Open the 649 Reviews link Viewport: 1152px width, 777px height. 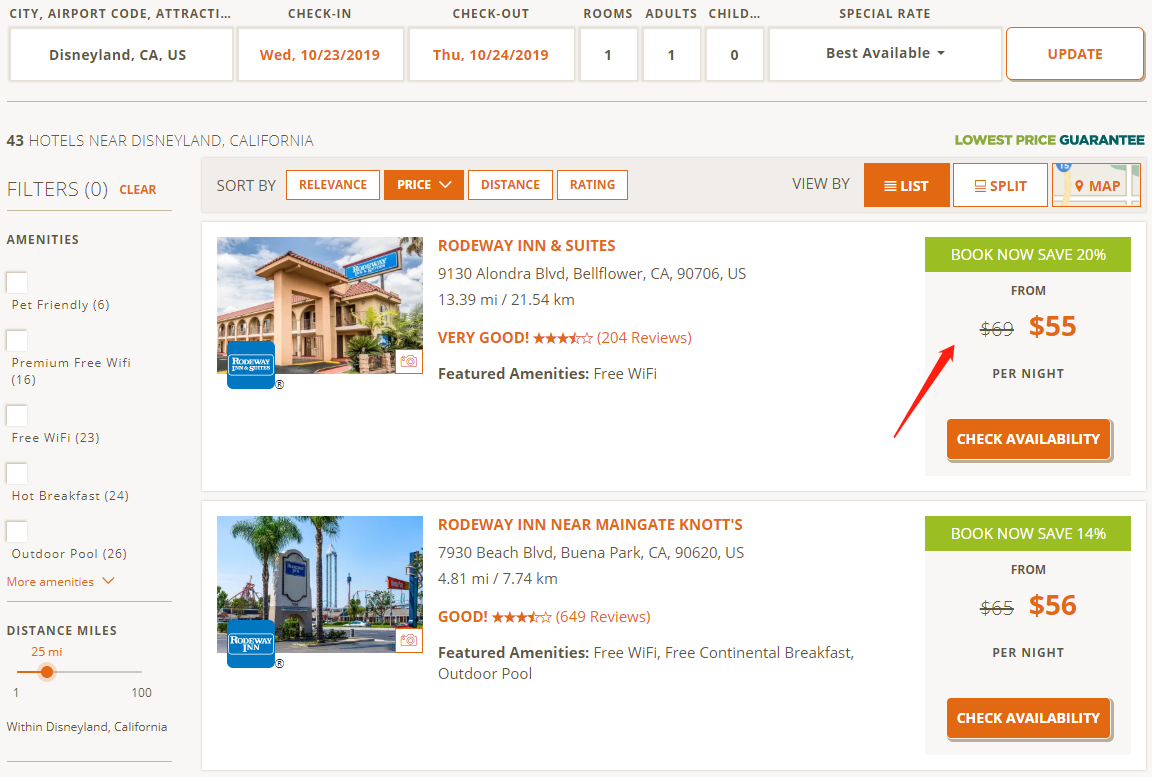tap(602, 617)
